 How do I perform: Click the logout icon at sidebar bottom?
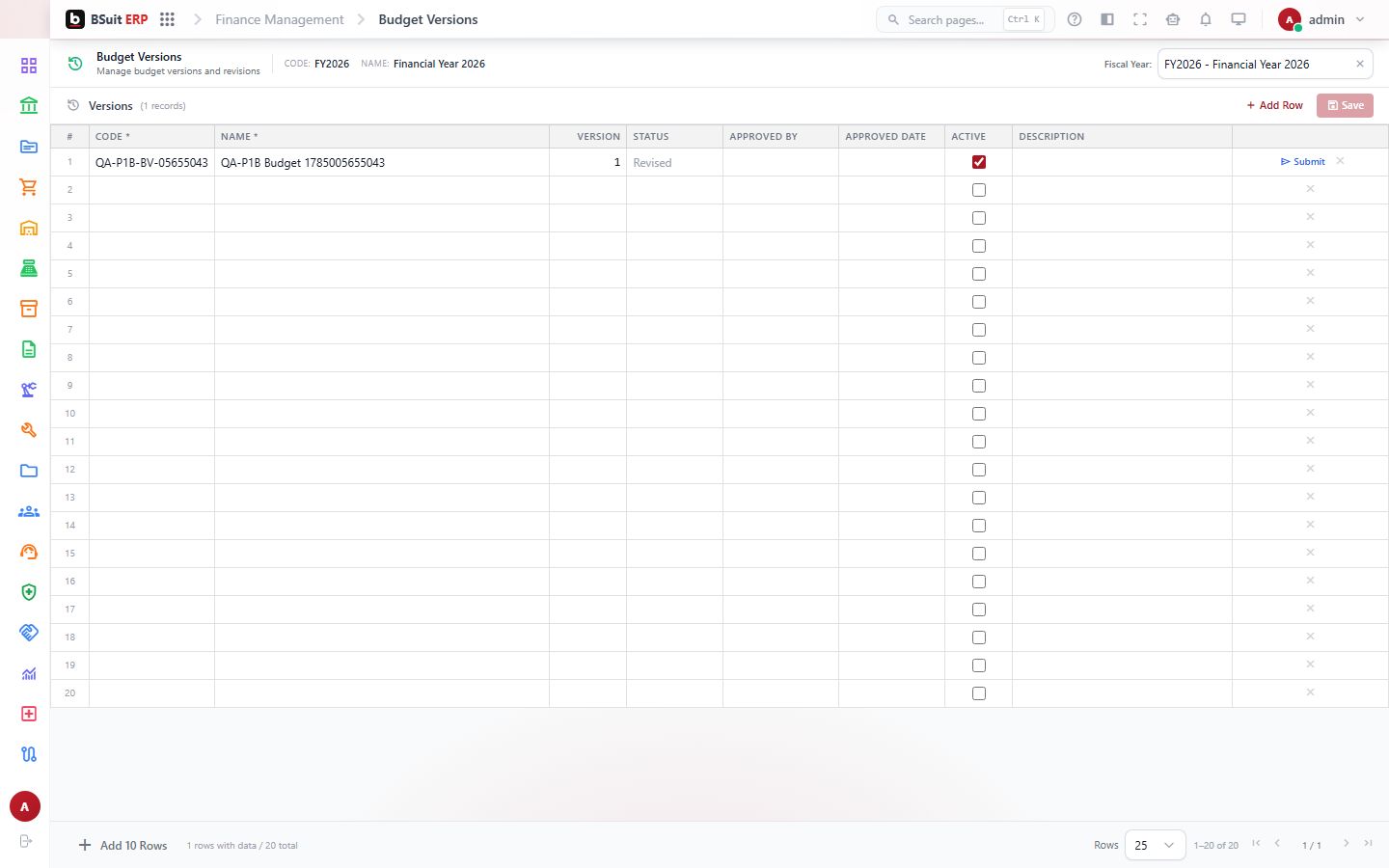tap(26, 841)
